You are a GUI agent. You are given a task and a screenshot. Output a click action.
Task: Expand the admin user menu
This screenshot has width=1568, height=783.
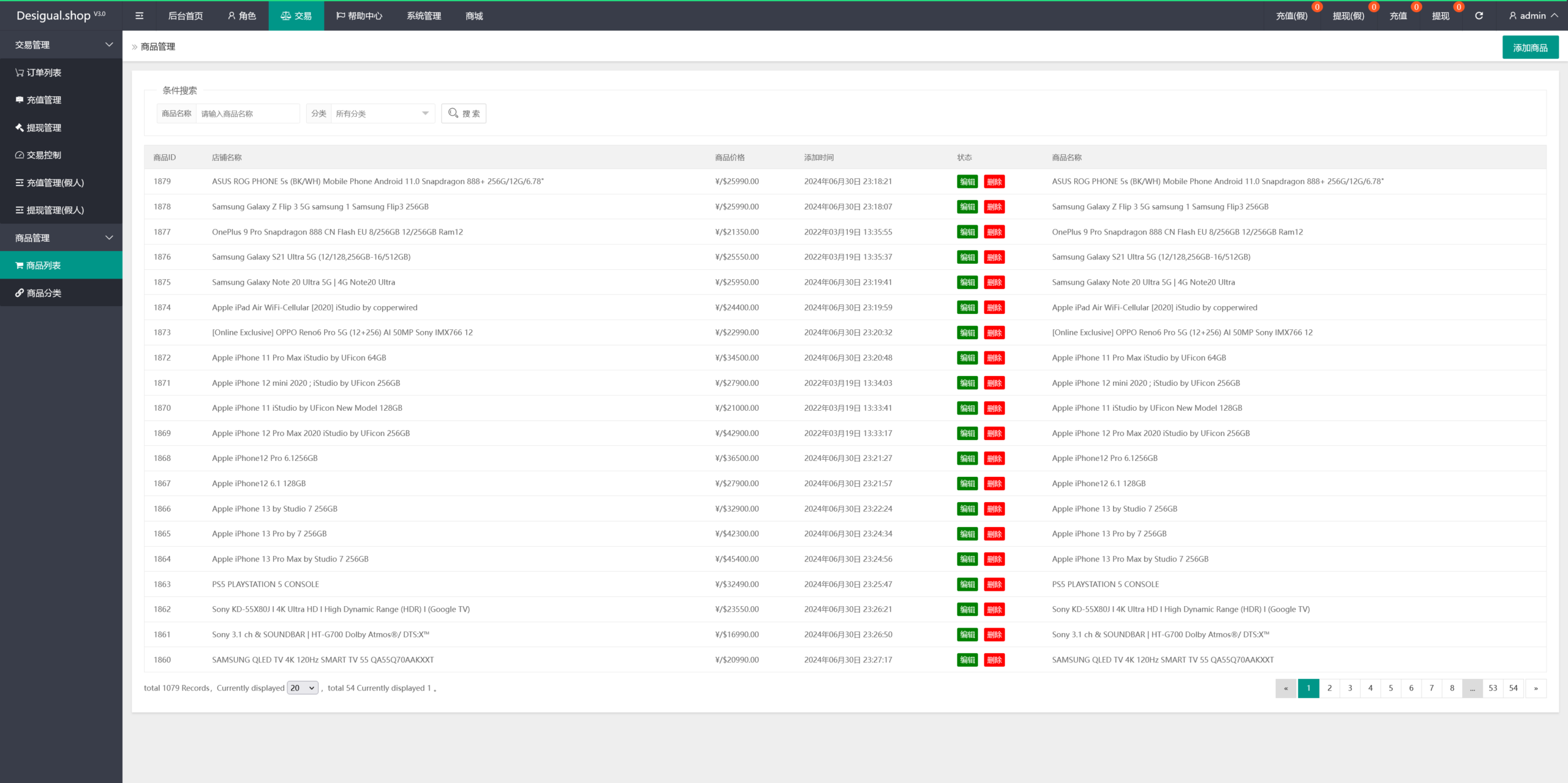pos(1533,16)
